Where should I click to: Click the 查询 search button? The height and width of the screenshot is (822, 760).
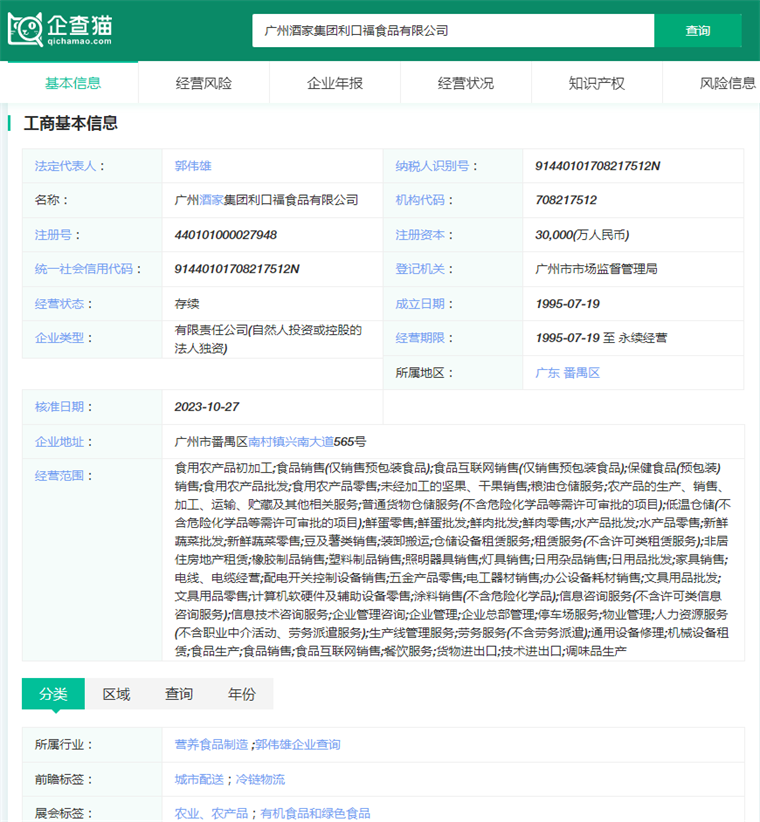[x=698, y=30]
